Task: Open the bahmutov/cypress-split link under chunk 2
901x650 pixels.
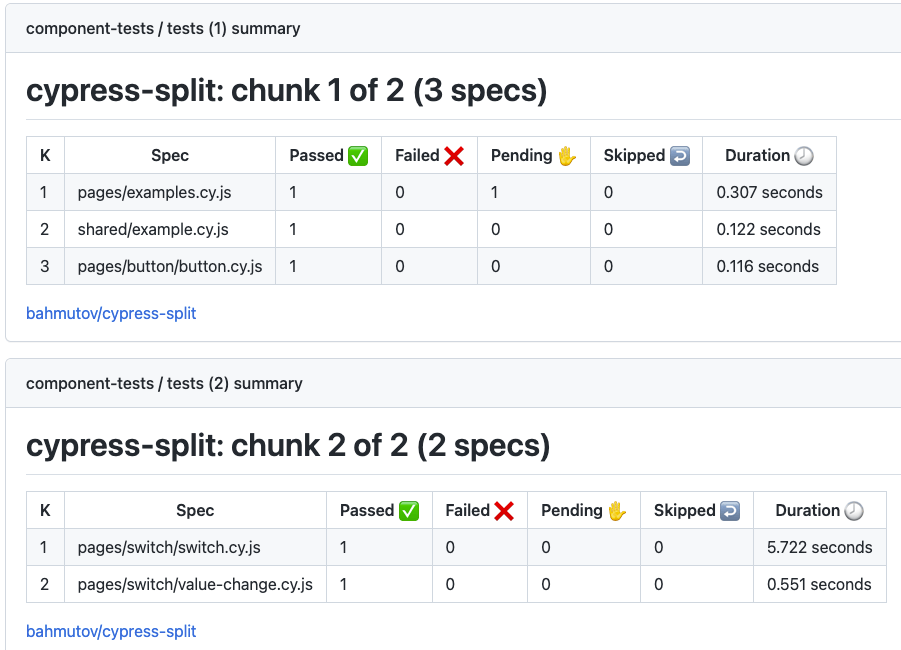Action: click(x=110, y=631)
